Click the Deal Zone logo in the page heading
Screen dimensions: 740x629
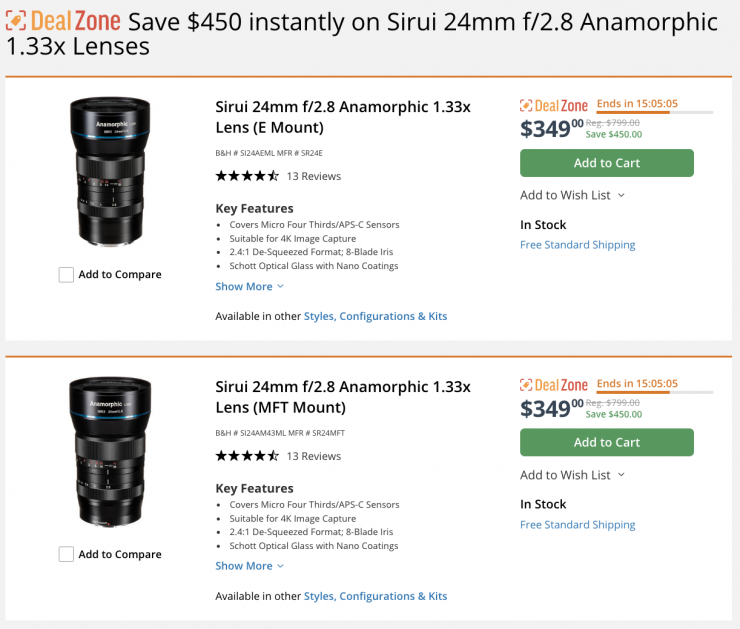pos(63,21)
